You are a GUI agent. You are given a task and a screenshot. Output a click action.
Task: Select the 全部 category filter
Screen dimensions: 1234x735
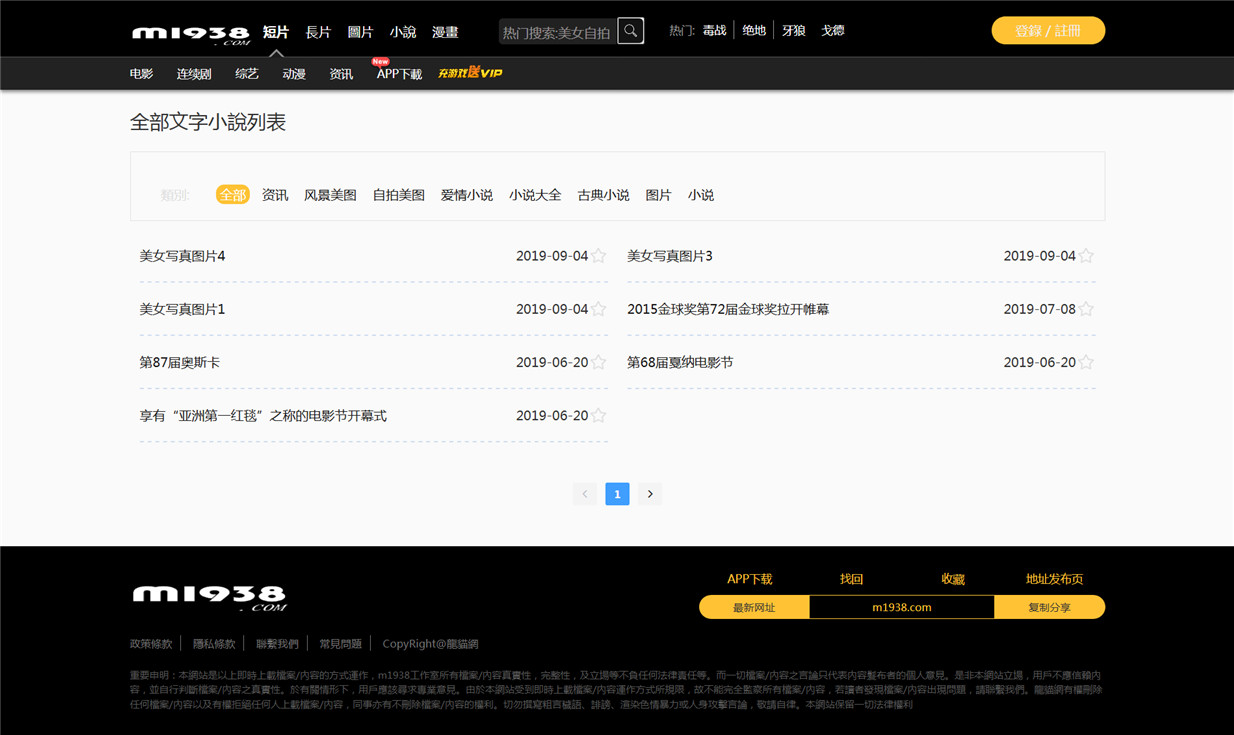[232, 195]
